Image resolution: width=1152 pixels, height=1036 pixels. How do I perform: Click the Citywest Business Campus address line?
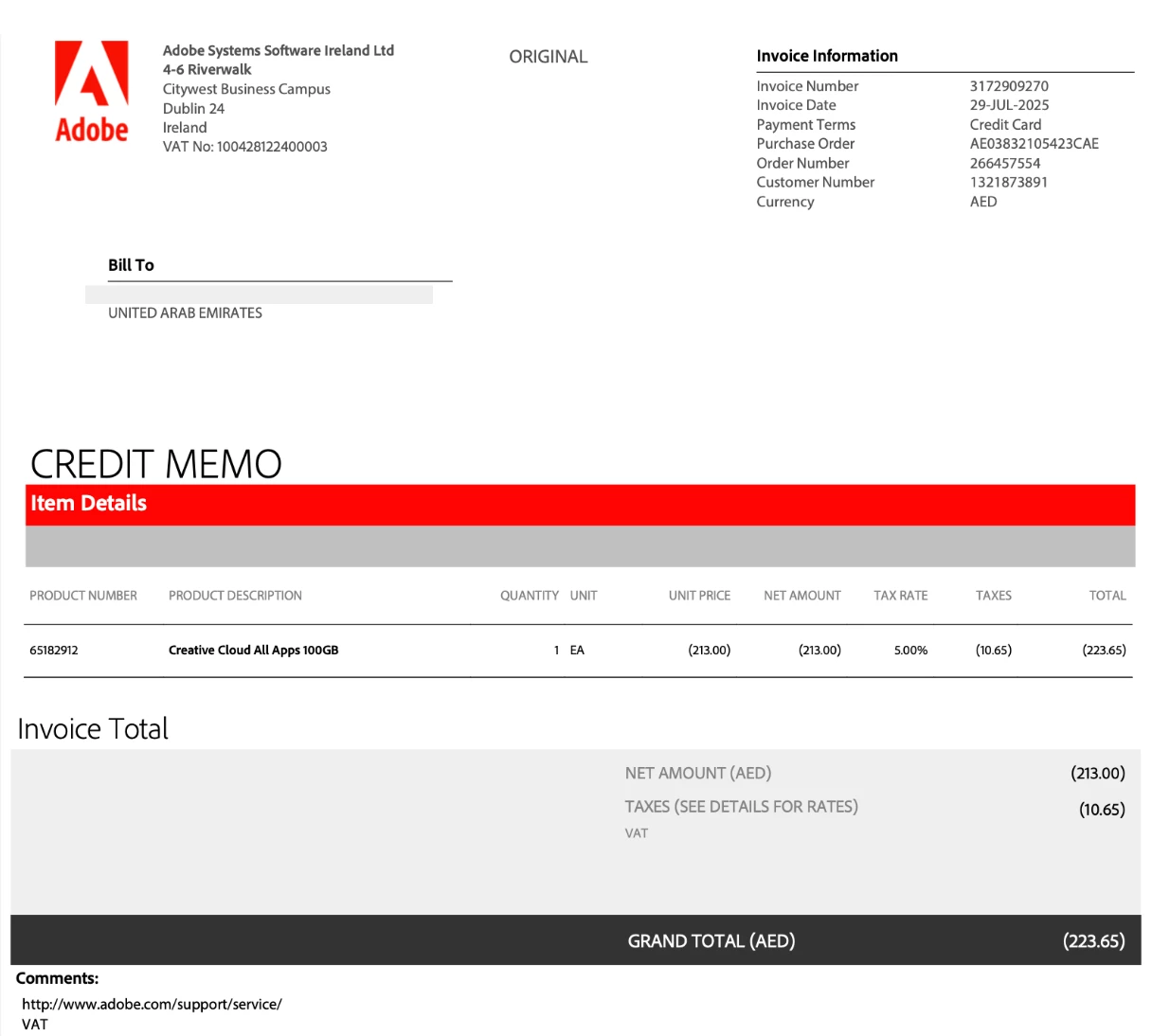tap(246, 89)
